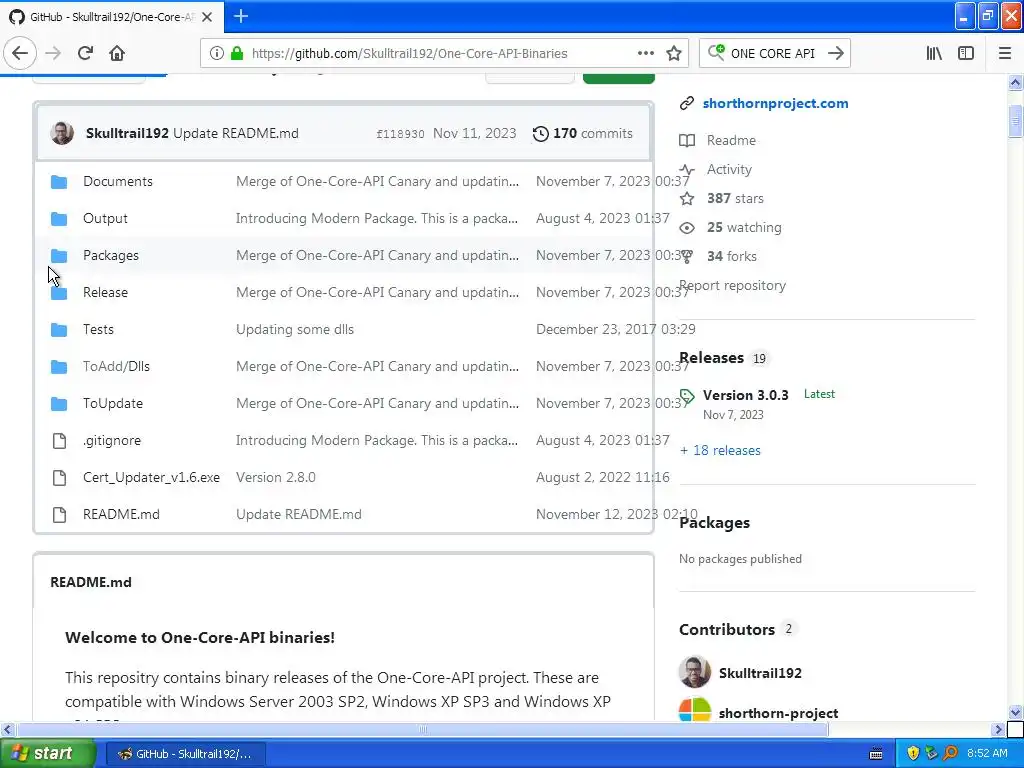Click the green secure padlock icon

(x=236, y=53)
